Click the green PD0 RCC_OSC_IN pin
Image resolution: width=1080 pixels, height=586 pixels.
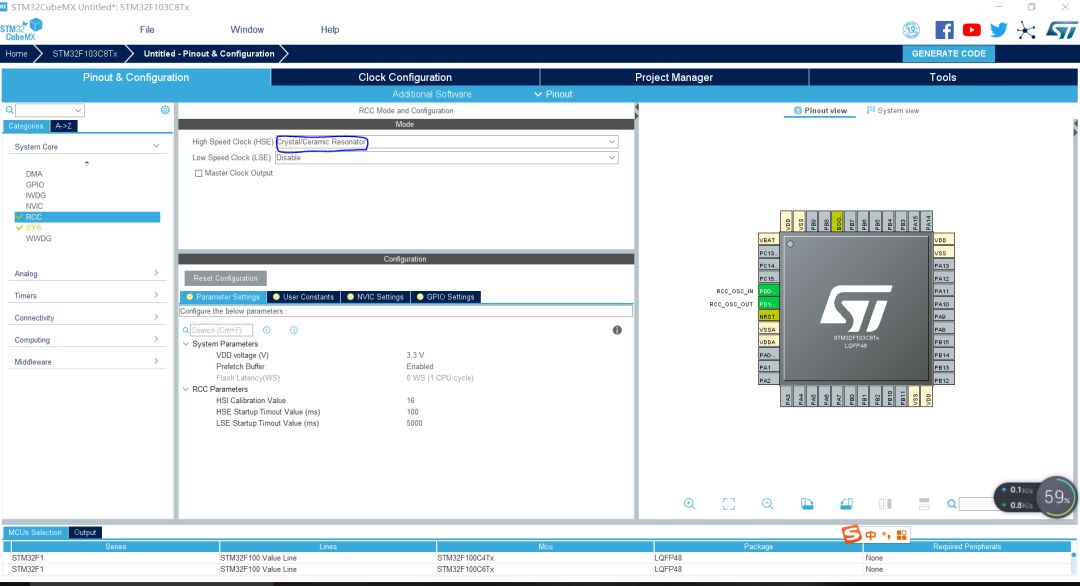click(x=768, y=291)
